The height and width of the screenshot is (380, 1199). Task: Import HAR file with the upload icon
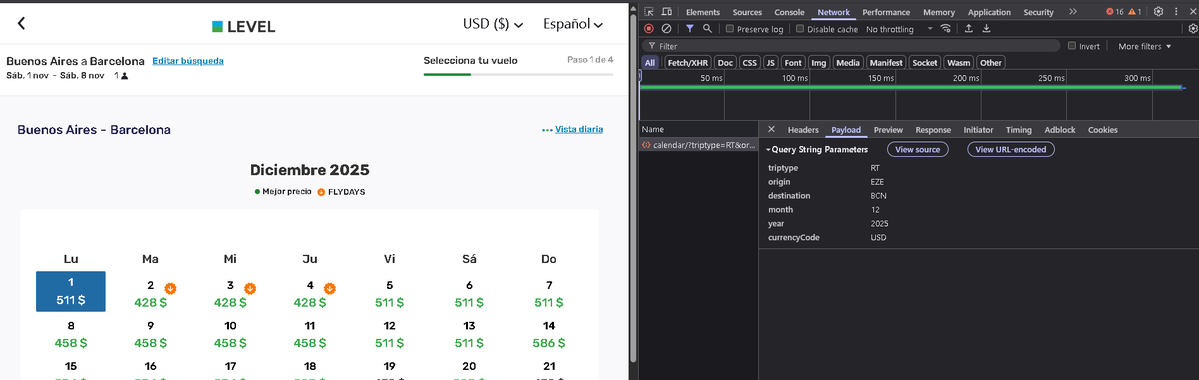tap(969, 28)
